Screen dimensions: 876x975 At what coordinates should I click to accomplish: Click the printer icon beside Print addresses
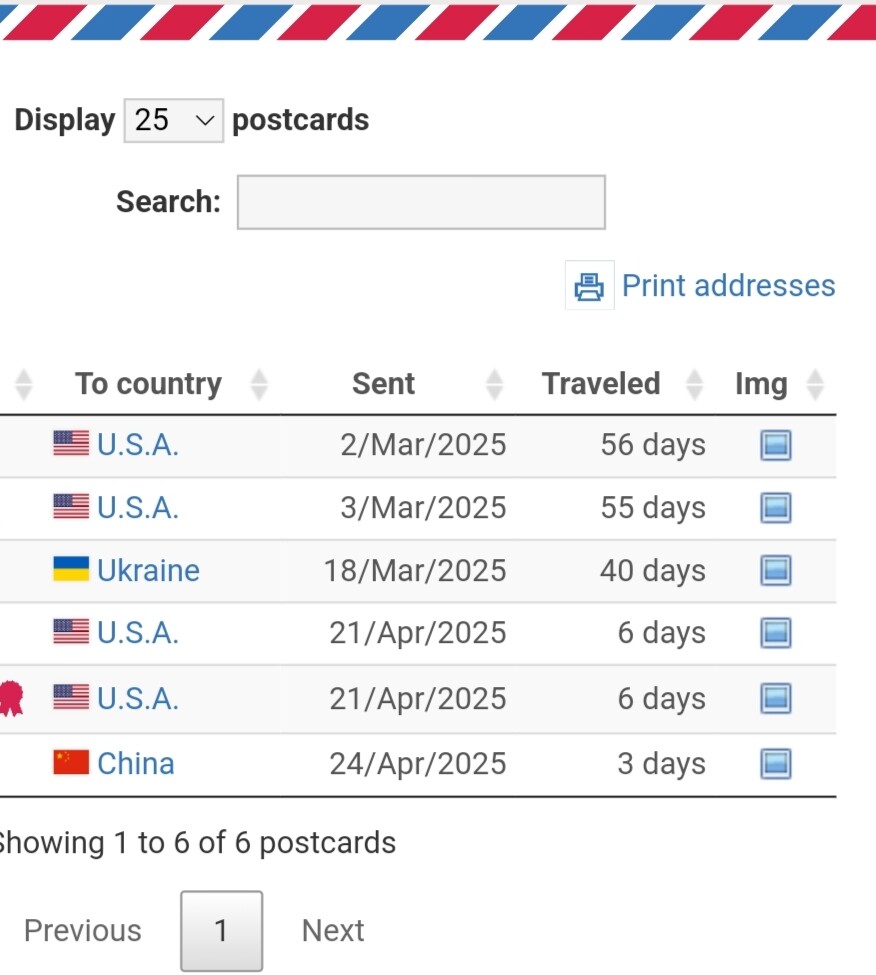(589, 286)
